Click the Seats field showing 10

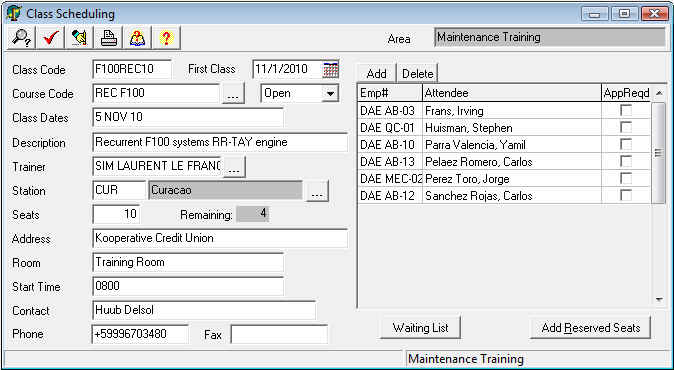click(116, 214)
